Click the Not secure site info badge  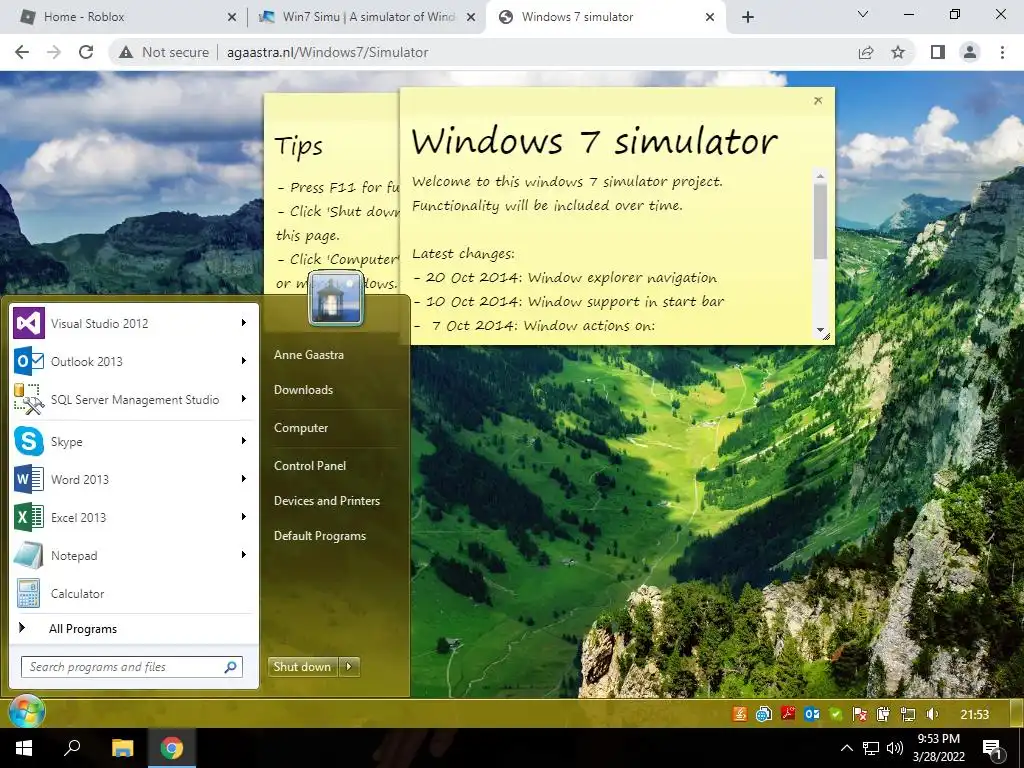click(163, 52)
